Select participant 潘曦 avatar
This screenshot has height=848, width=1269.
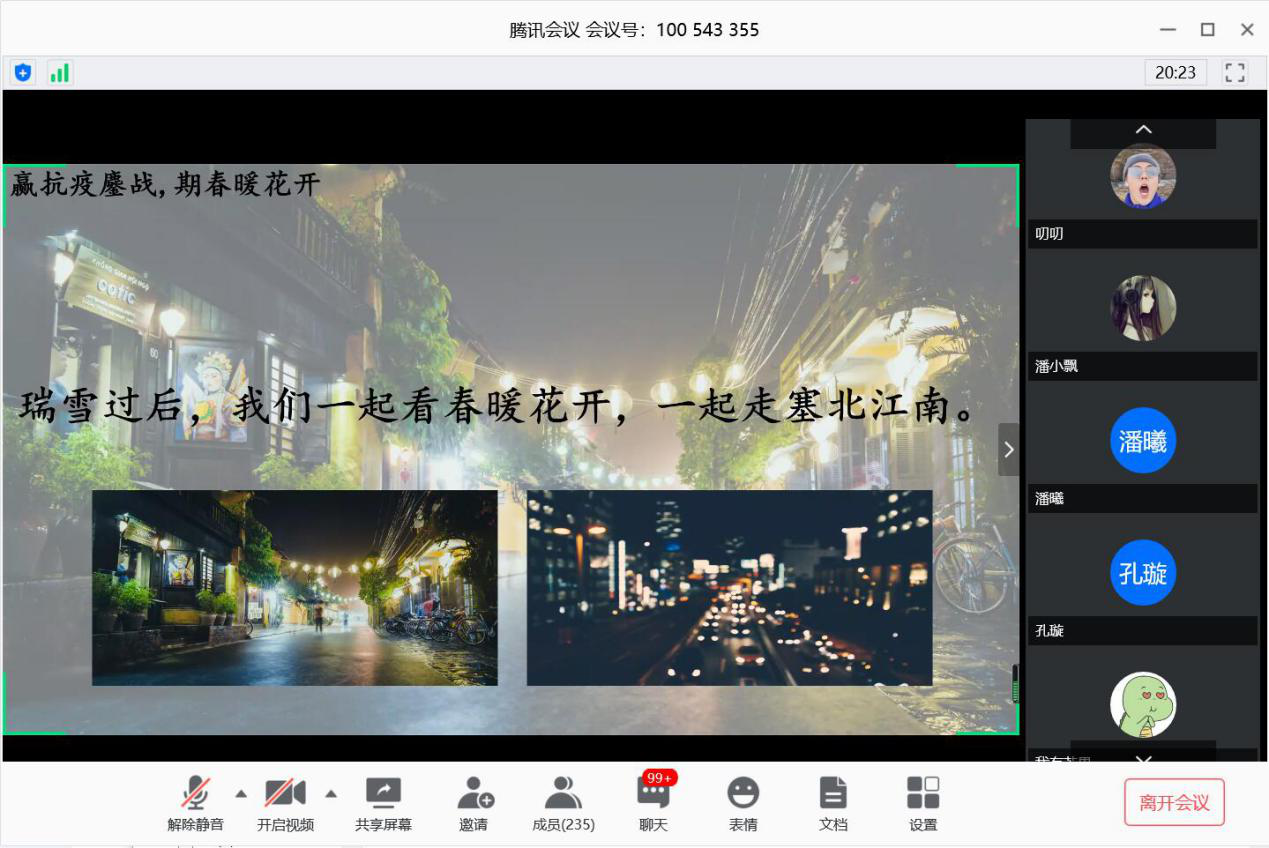[x=1143, y=441]
